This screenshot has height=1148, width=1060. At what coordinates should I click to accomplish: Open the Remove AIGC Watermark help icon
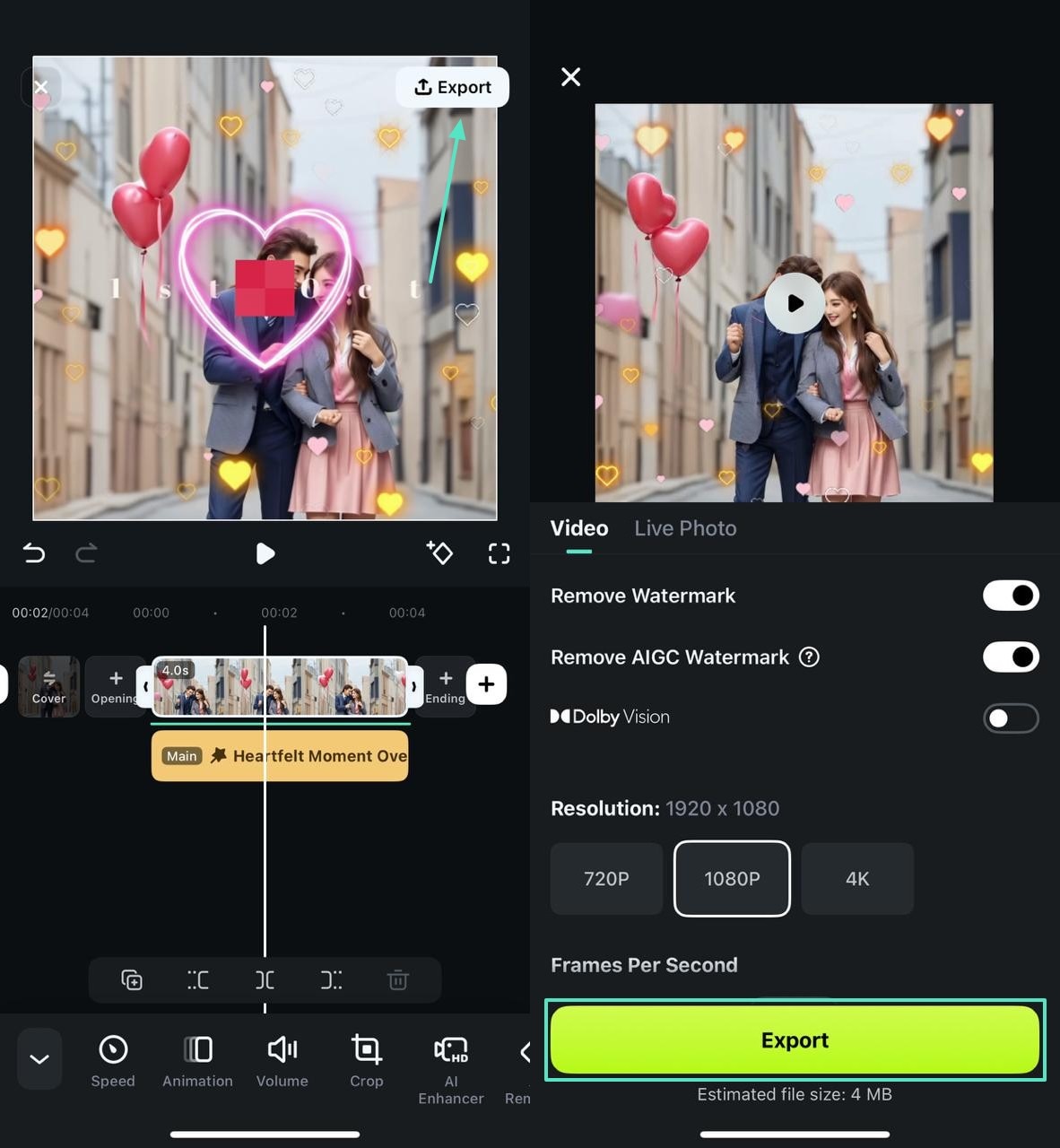tap(809, 657)
